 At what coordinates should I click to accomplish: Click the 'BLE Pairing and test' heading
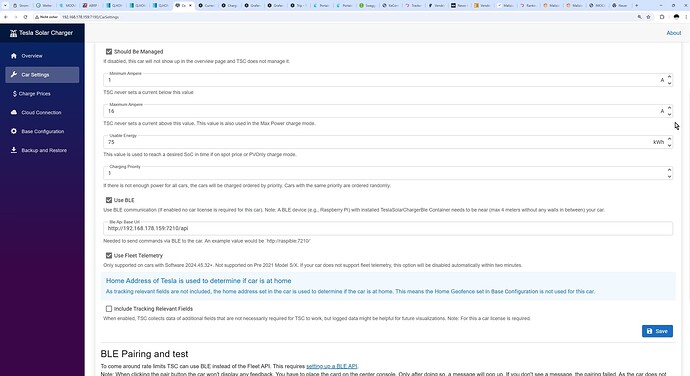coord(144,354)
